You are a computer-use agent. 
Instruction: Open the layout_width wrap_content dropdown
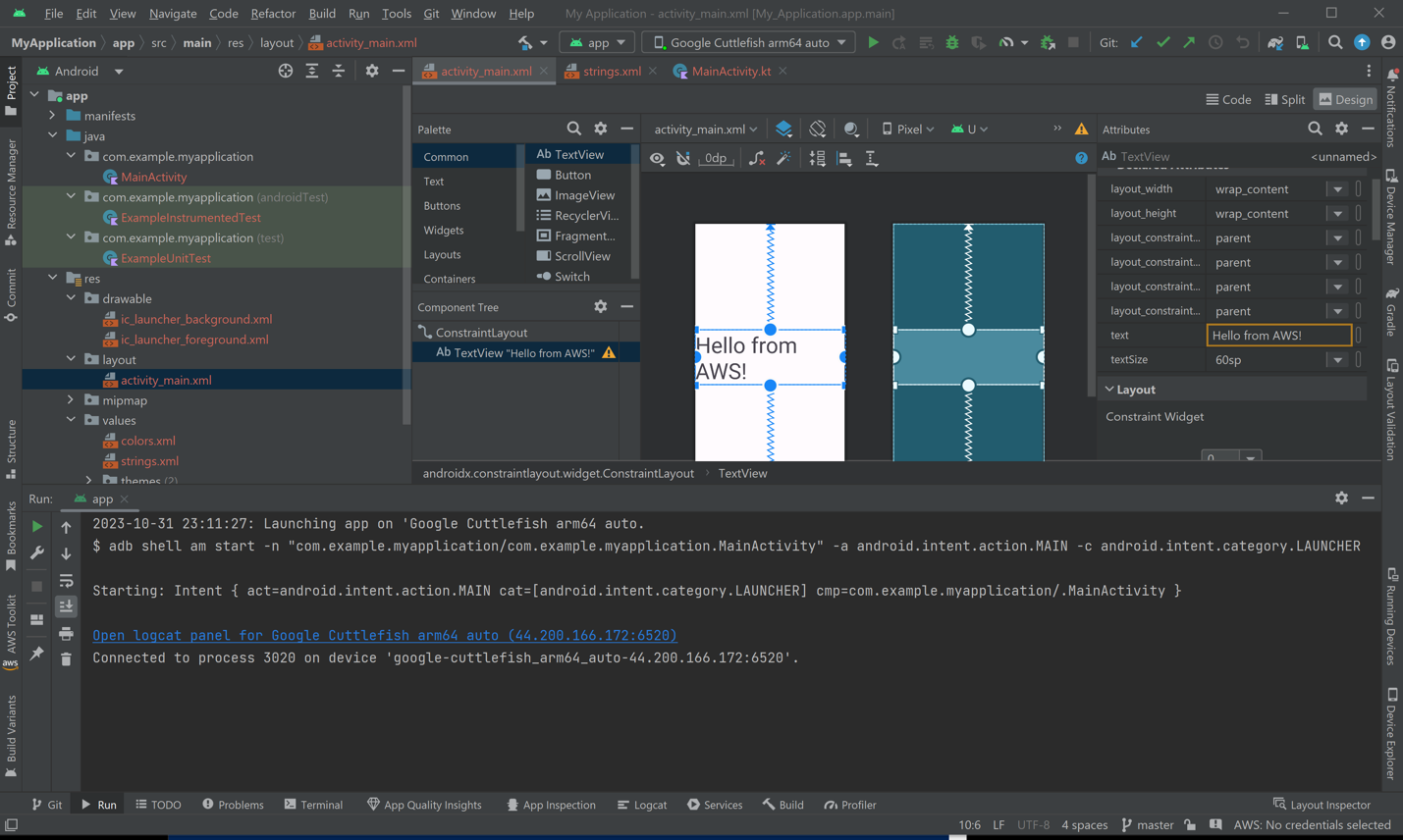pyautogui.click(x=1336, y=188)
